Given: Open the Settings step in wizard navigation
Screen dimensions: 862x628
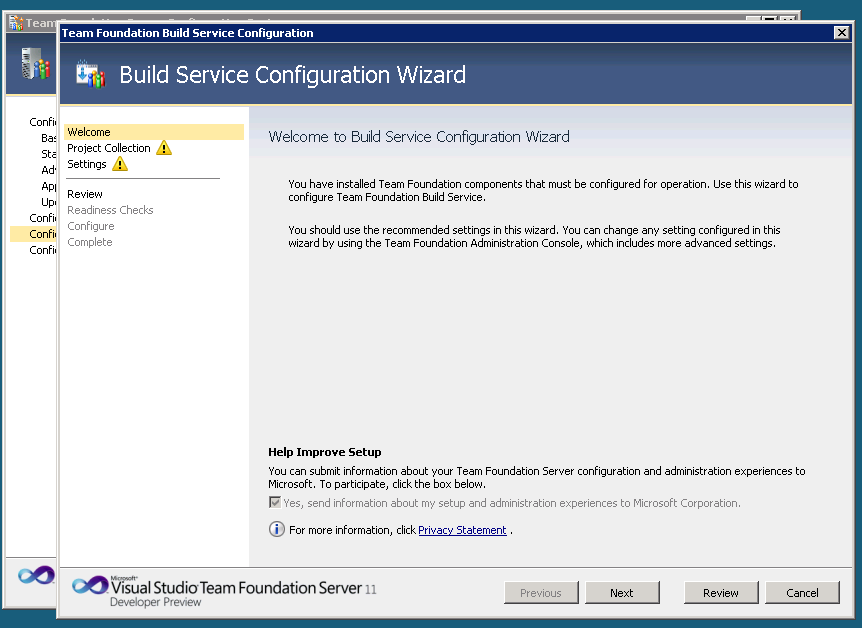Looking at the screenshot, I should (87, 164).
